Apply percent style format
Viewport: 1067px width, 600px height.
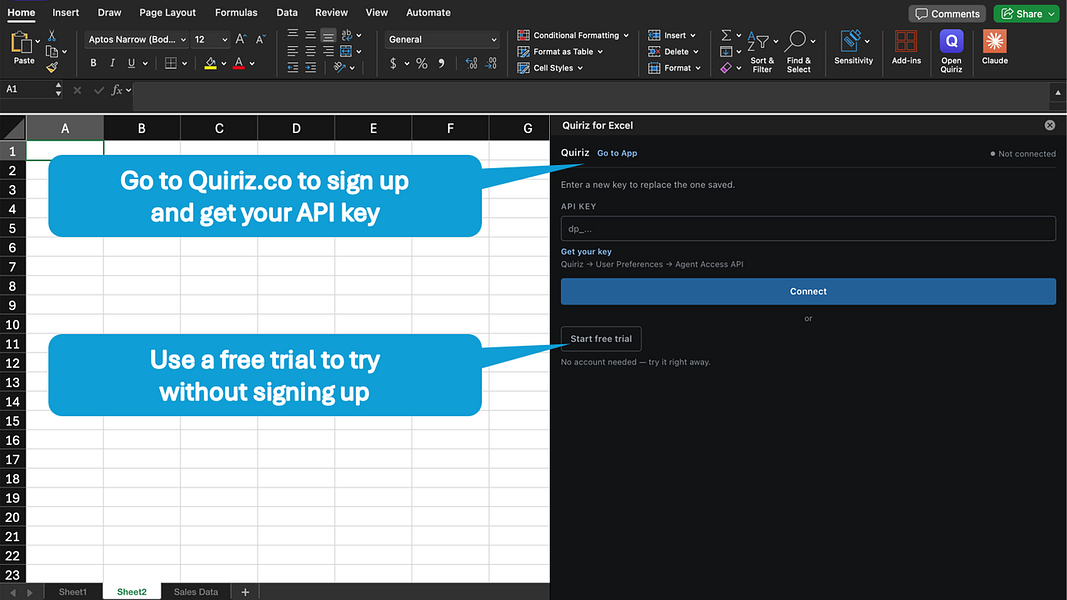pos(422,63)
